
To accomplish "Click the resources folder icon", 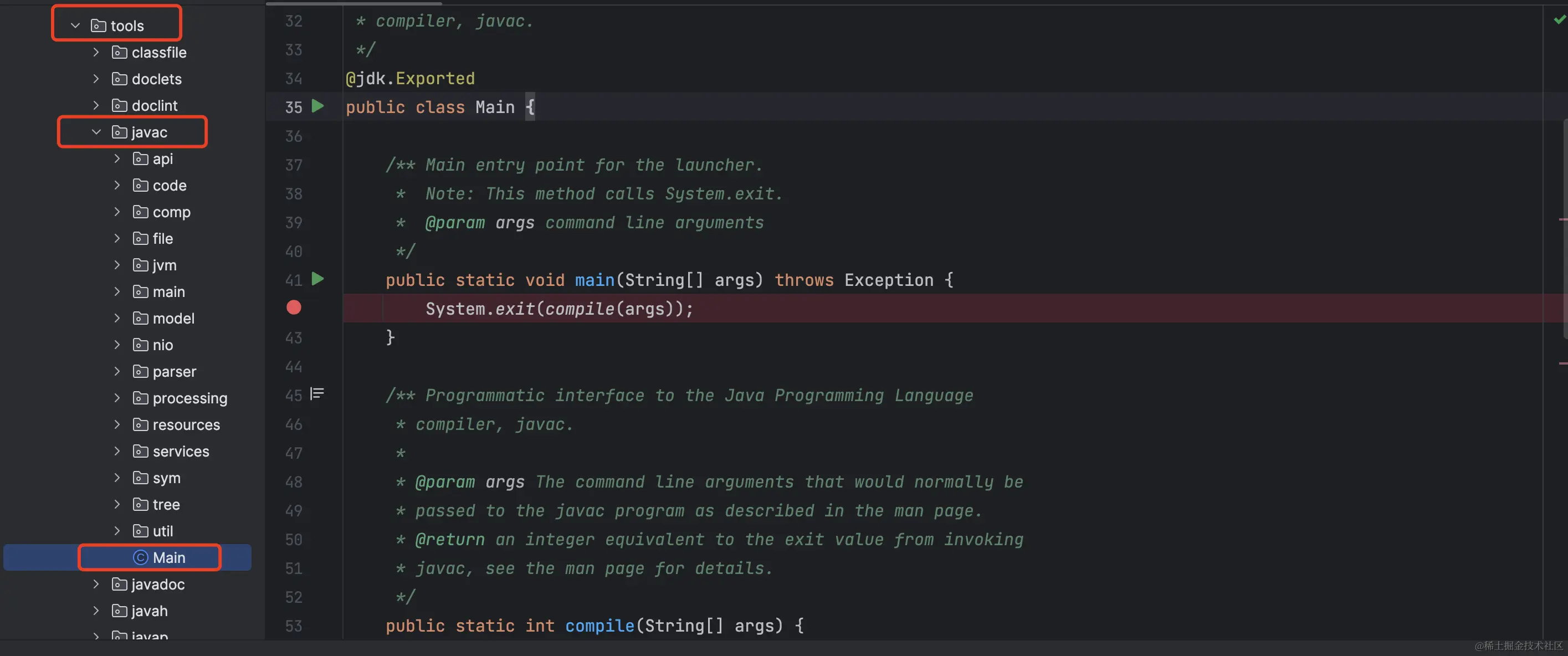I will (141, 425).
